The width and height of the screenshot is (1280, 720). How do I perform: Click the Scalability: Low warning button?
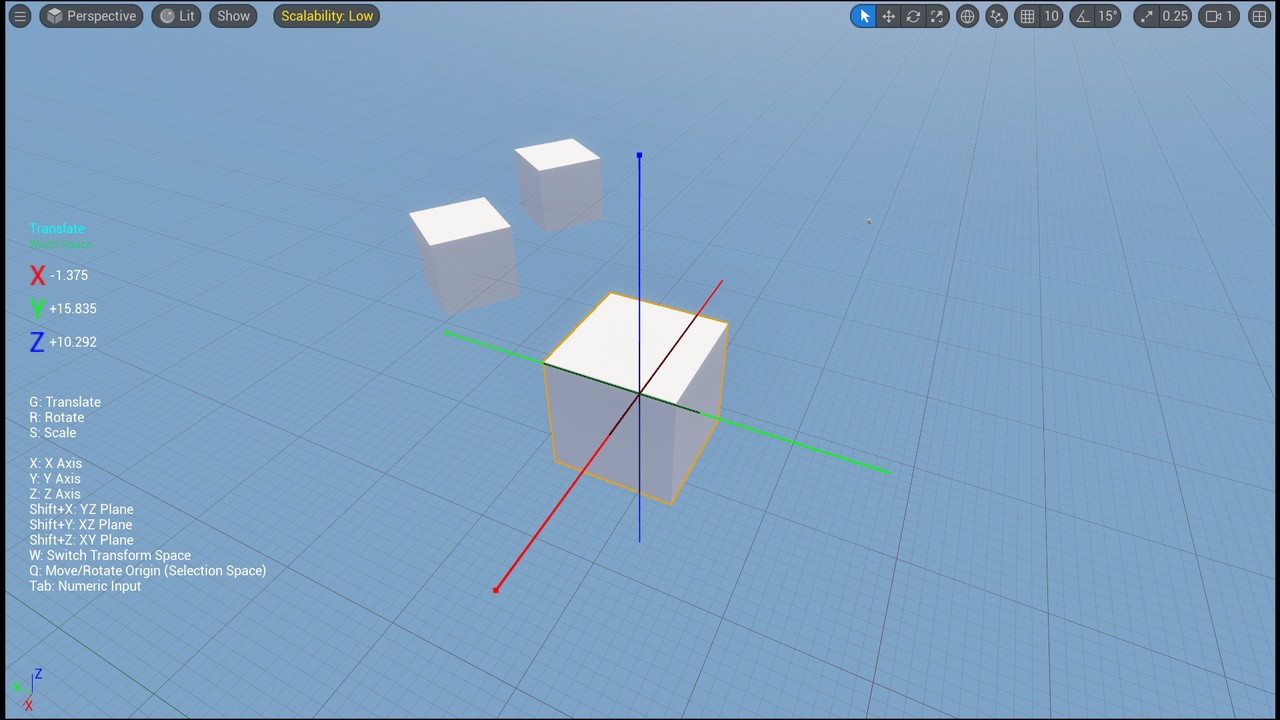tap(327, 16)
